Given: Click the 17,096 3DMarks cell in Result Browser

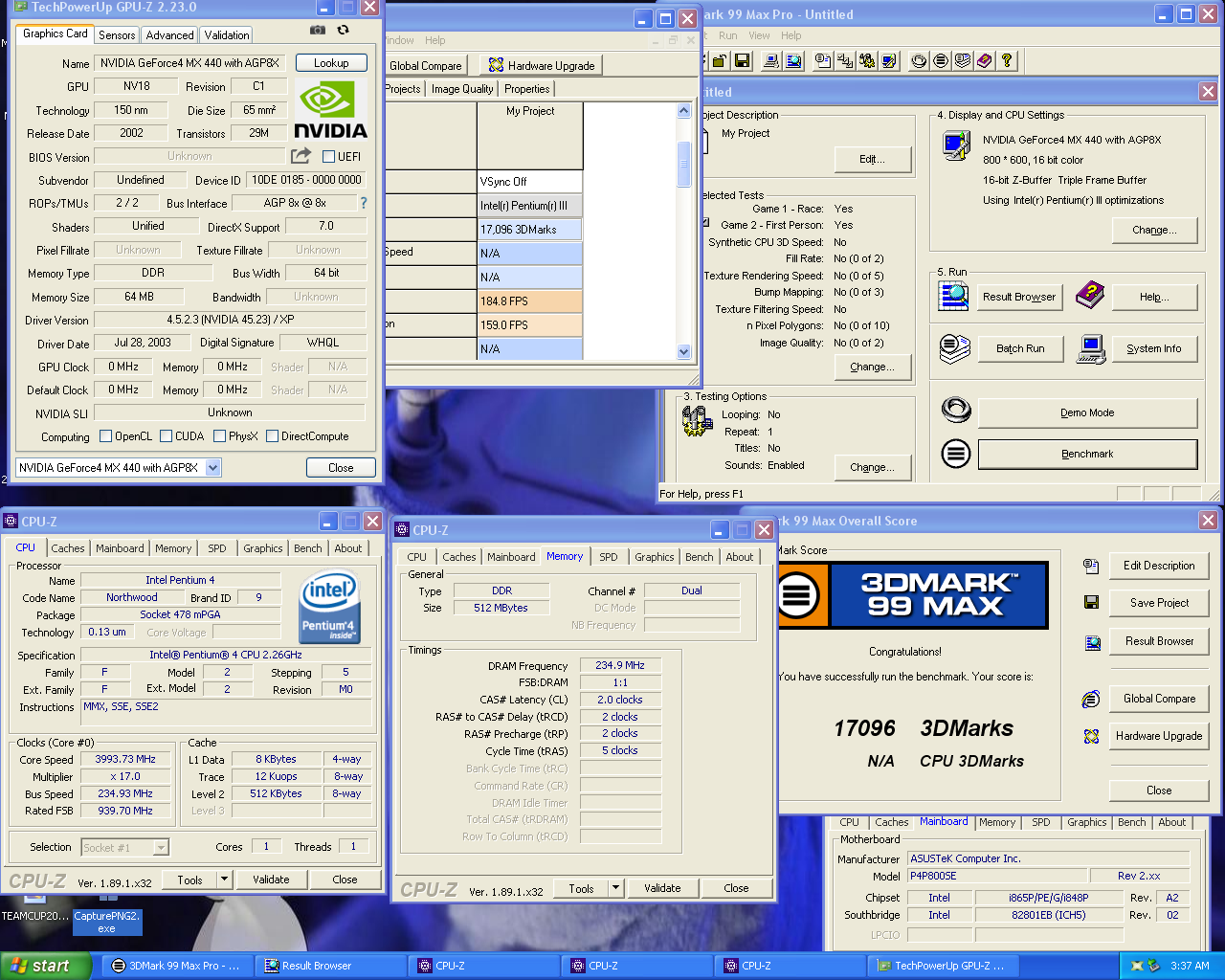Looking at the screenshot, I should tap(530, 230).
